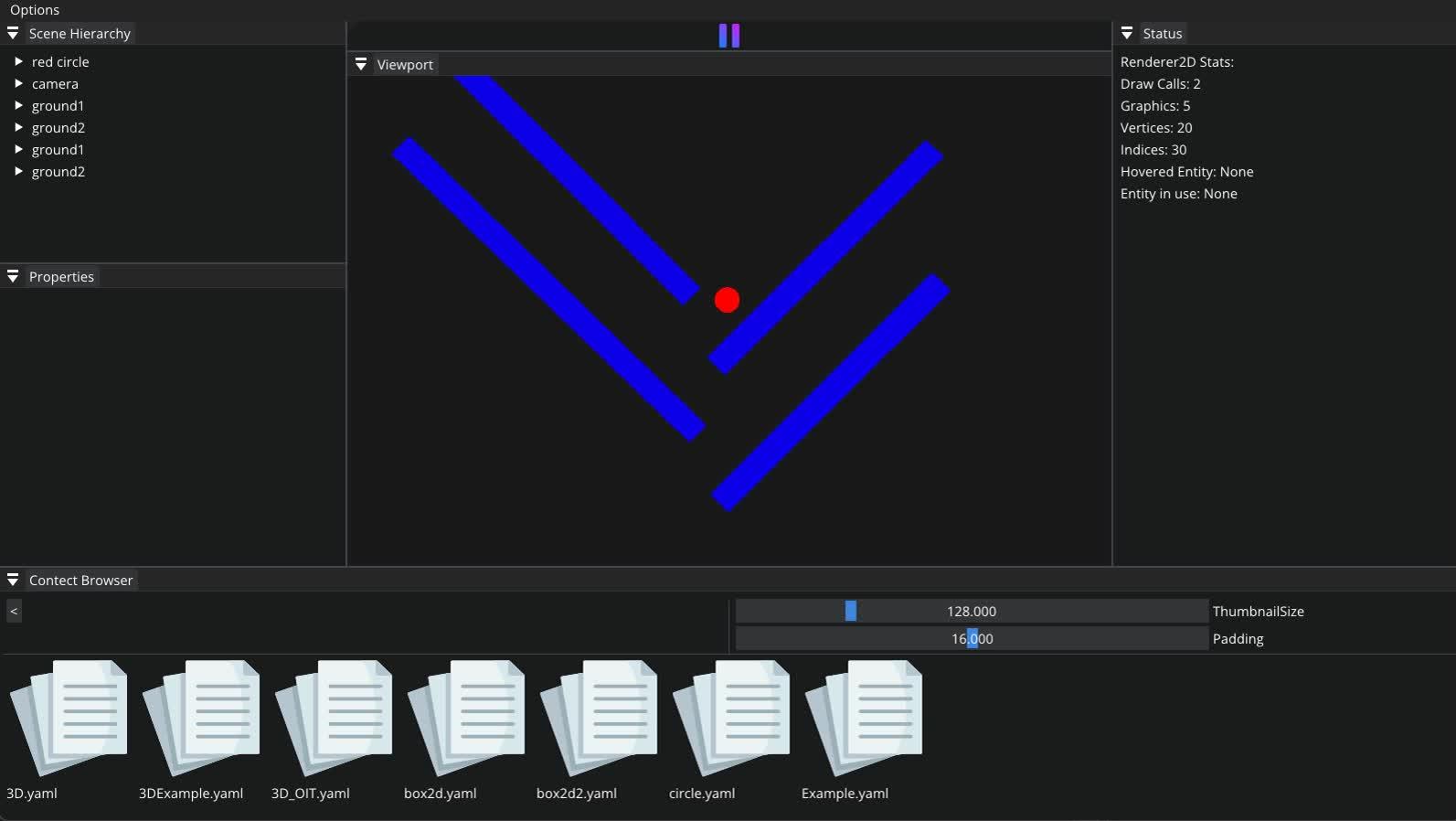Expand the second ground2 tree node
The height and width of the screenshot is (821, 1456).
[x=18, y=172]
